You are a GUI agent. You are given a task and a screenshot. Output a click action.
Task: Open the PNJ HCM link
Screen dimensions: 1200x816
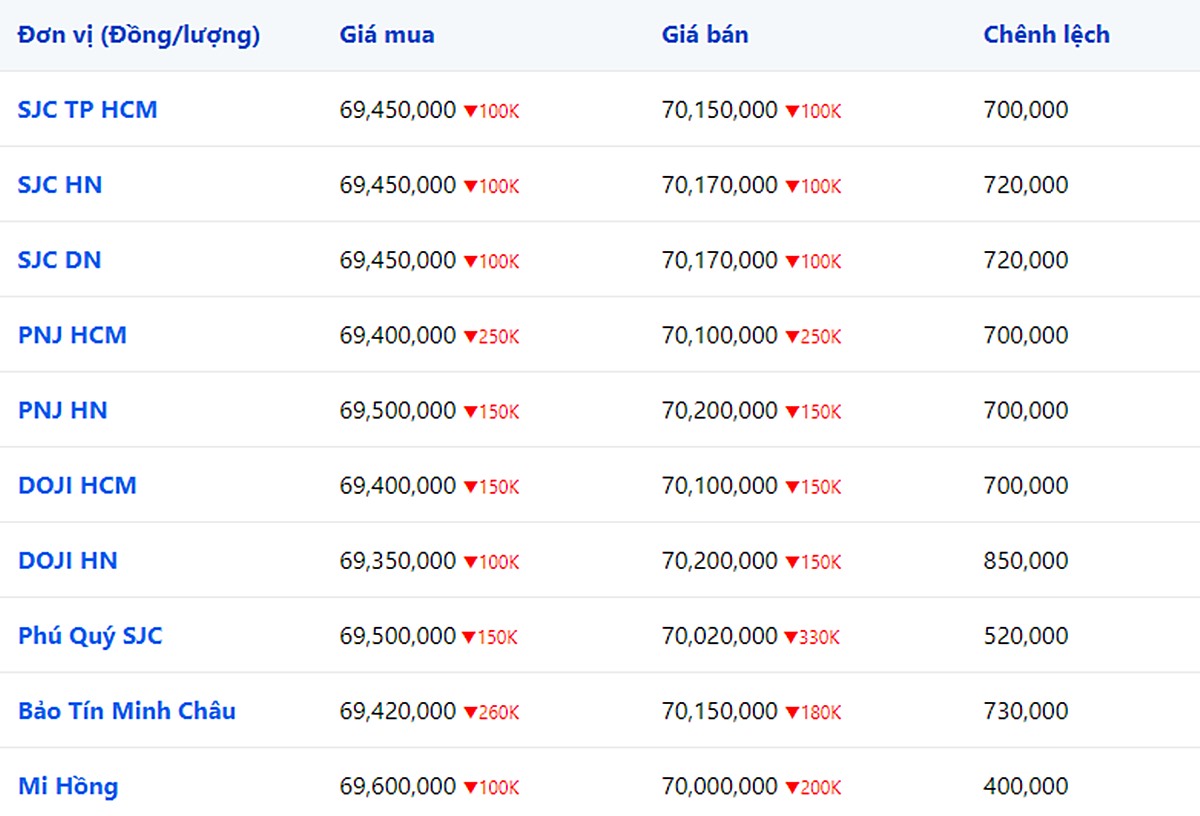tap(72, 335)
